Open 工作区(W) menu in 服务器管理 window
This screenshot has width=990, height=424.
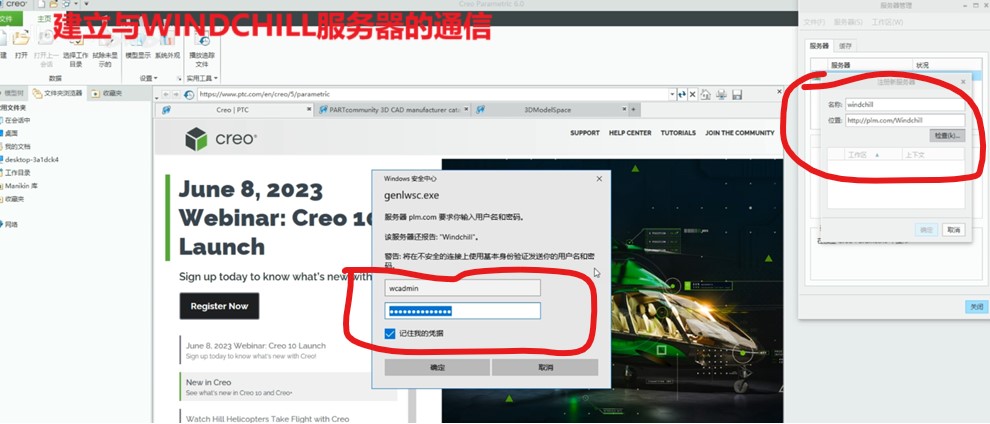click(887, 22)
